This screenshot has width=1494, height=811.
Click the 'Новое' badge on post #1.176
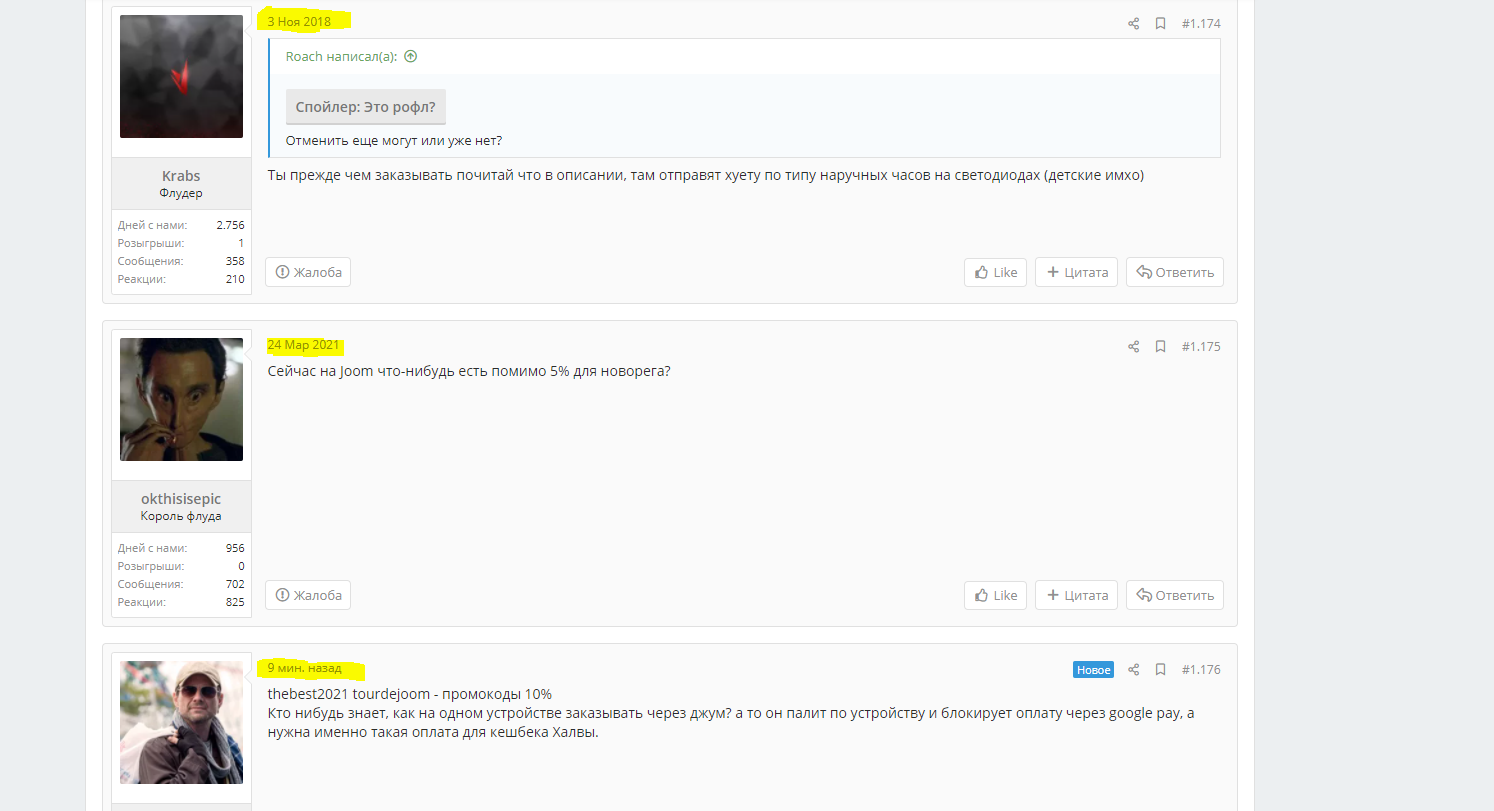click(1093, 669)
